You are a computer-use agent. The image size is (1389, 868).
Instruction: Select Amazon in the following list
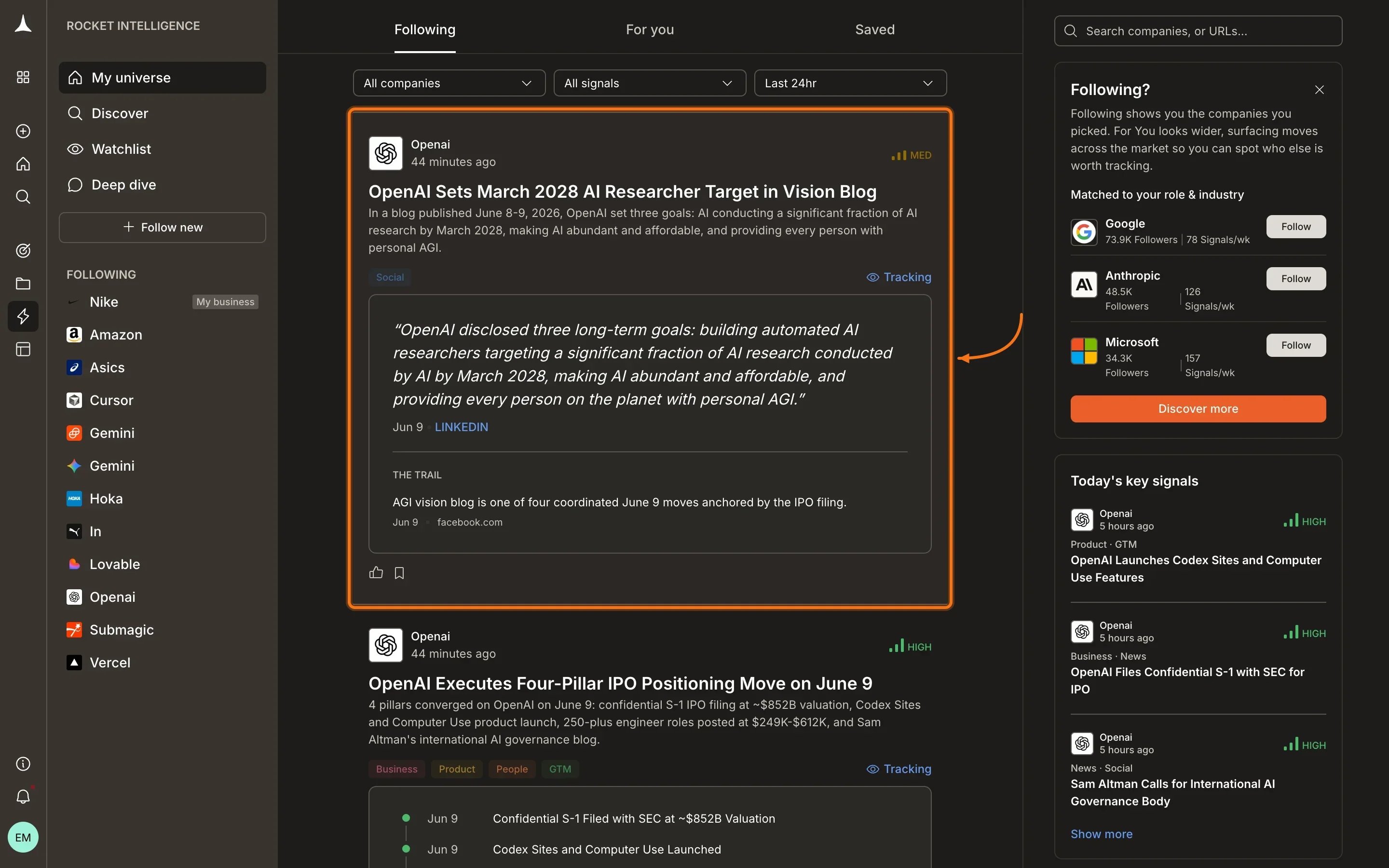coord(163,335)
